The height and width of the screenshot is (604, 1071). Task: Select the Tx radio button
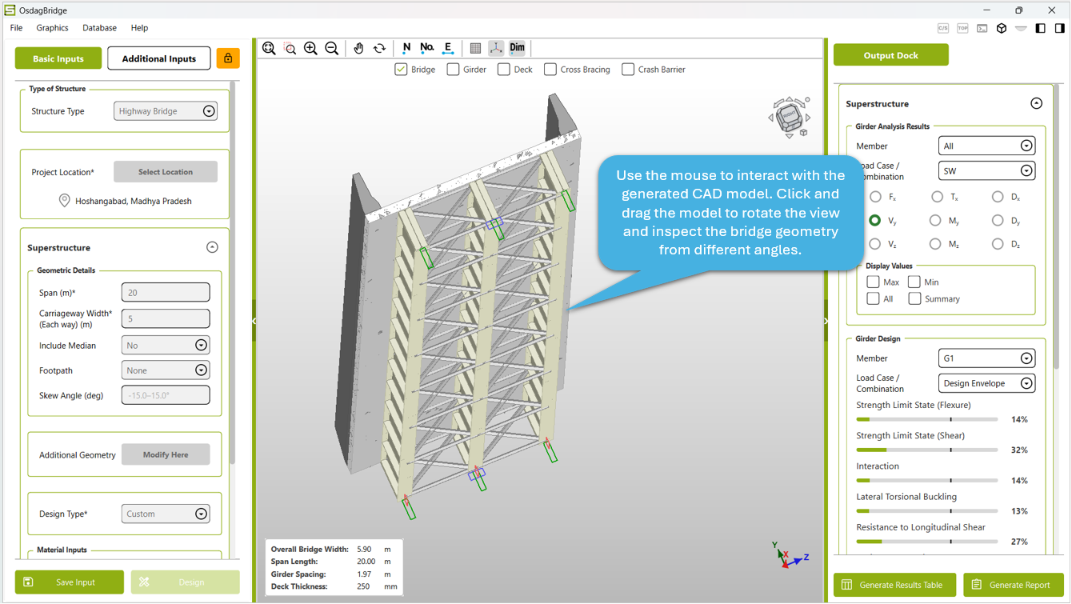pyautogui.click(x=937, y=197)
